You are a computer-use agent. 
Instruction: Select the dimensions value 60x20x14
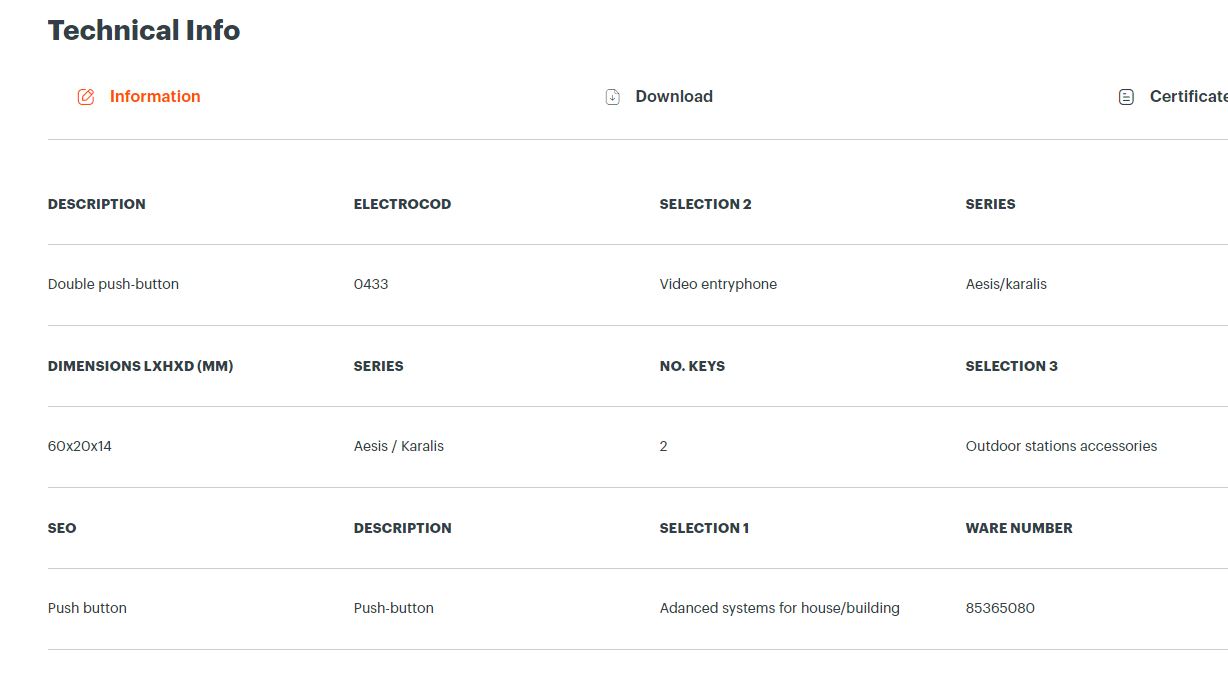pos(80,446)
